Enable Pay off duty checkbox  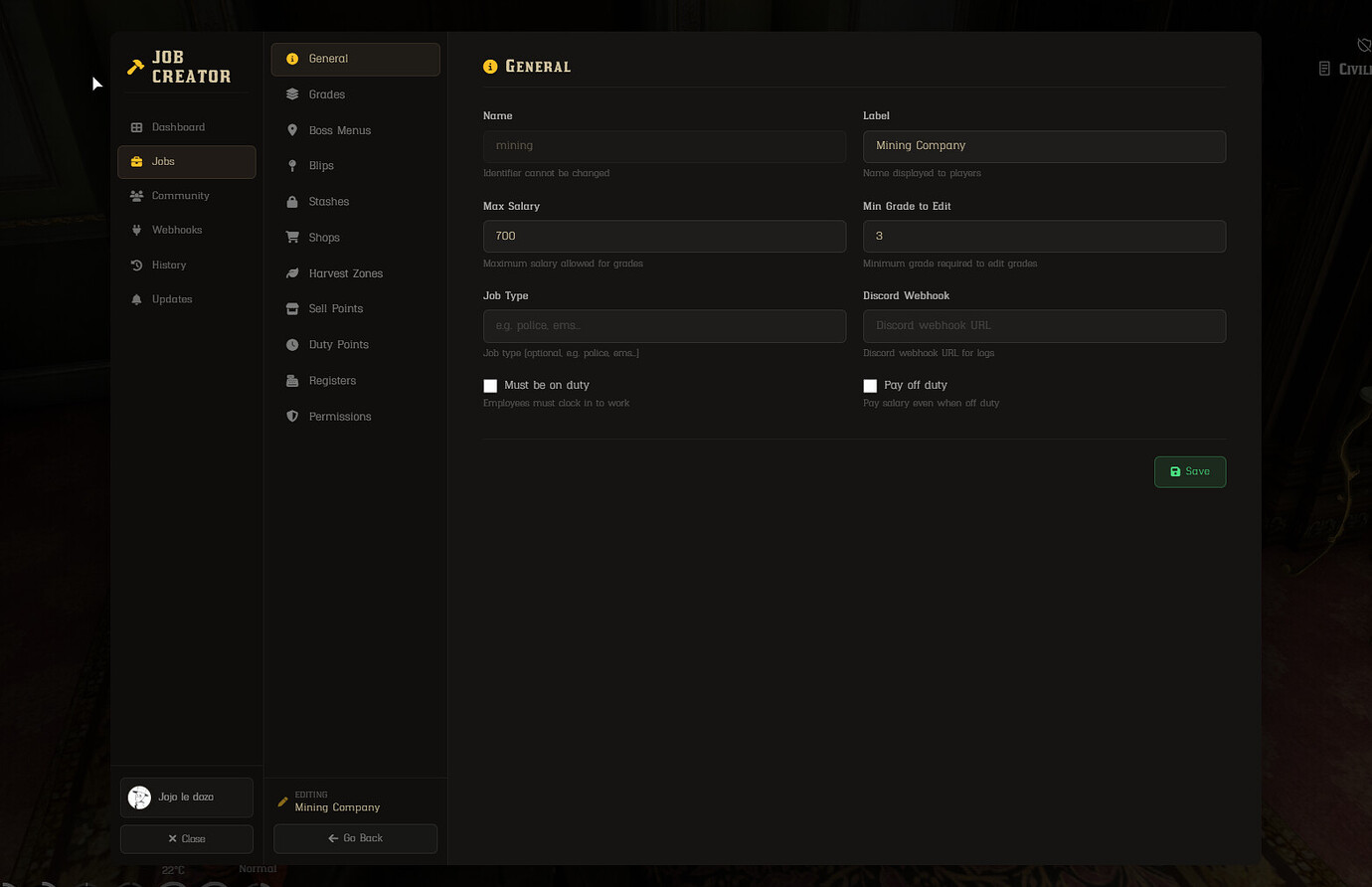[870, 386]
